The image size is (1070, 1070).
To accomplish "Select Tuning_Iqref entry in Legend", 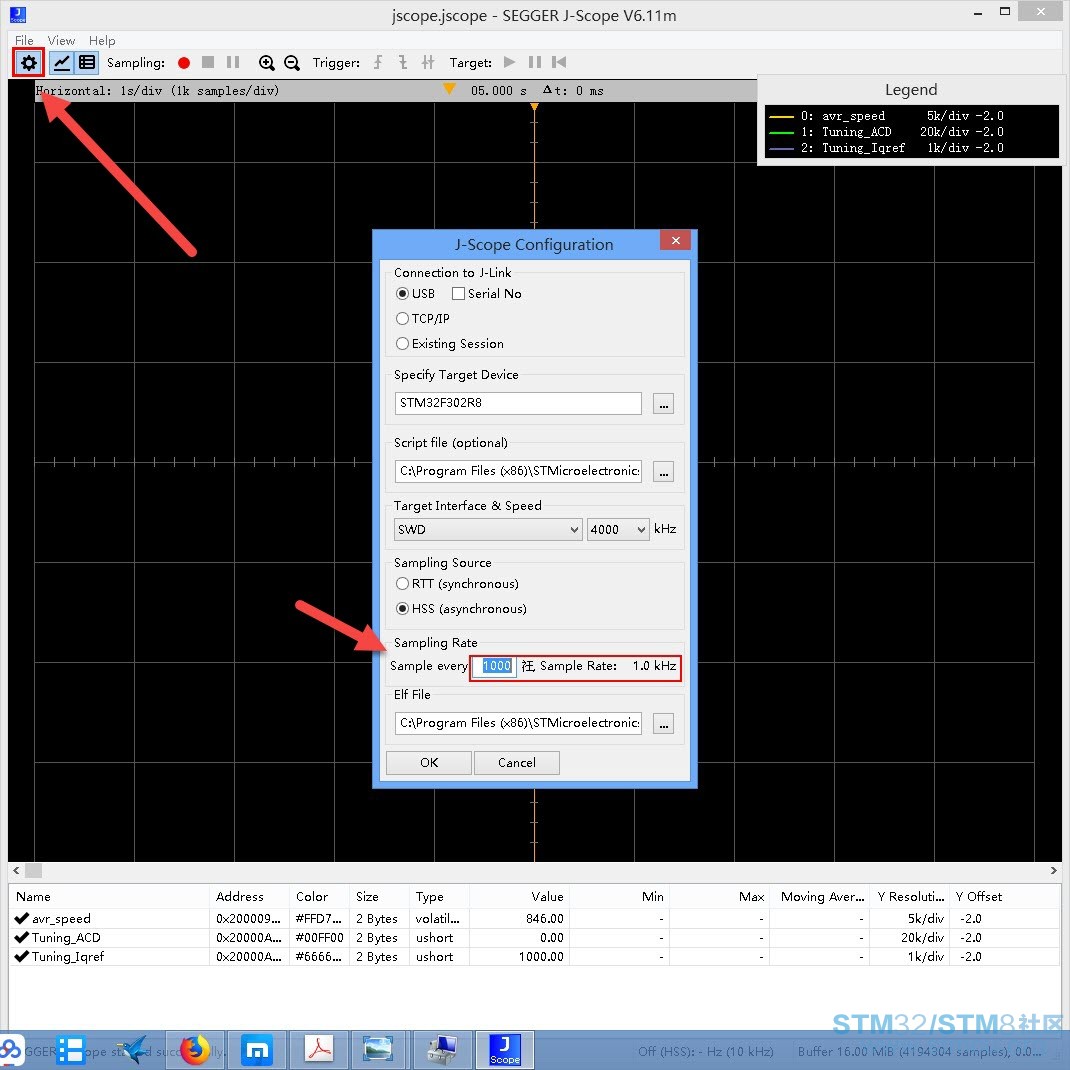I will (886, 148).
